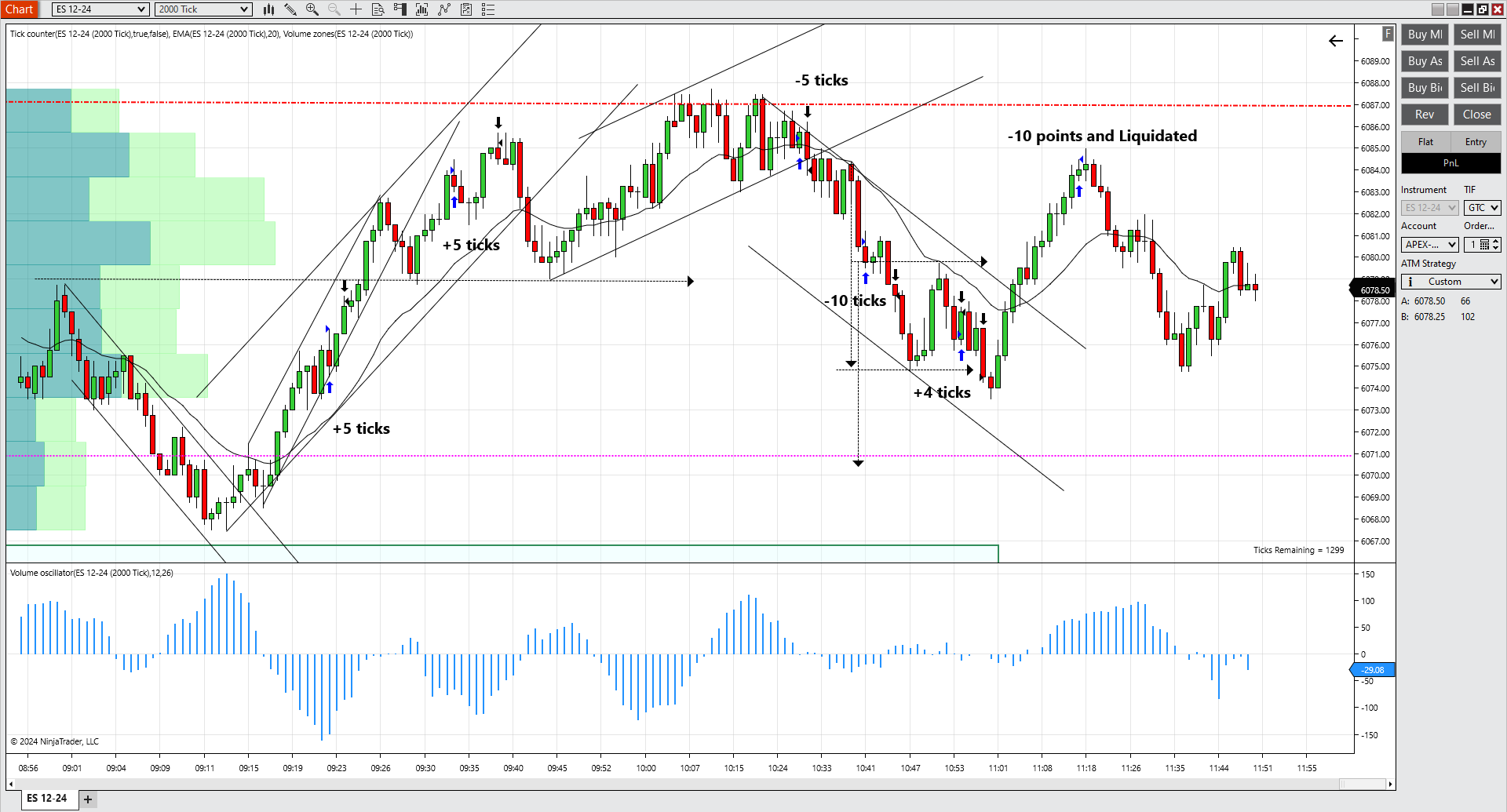Click the Buy Mkt button
1507x812 pixels.
click(1425, 35)
